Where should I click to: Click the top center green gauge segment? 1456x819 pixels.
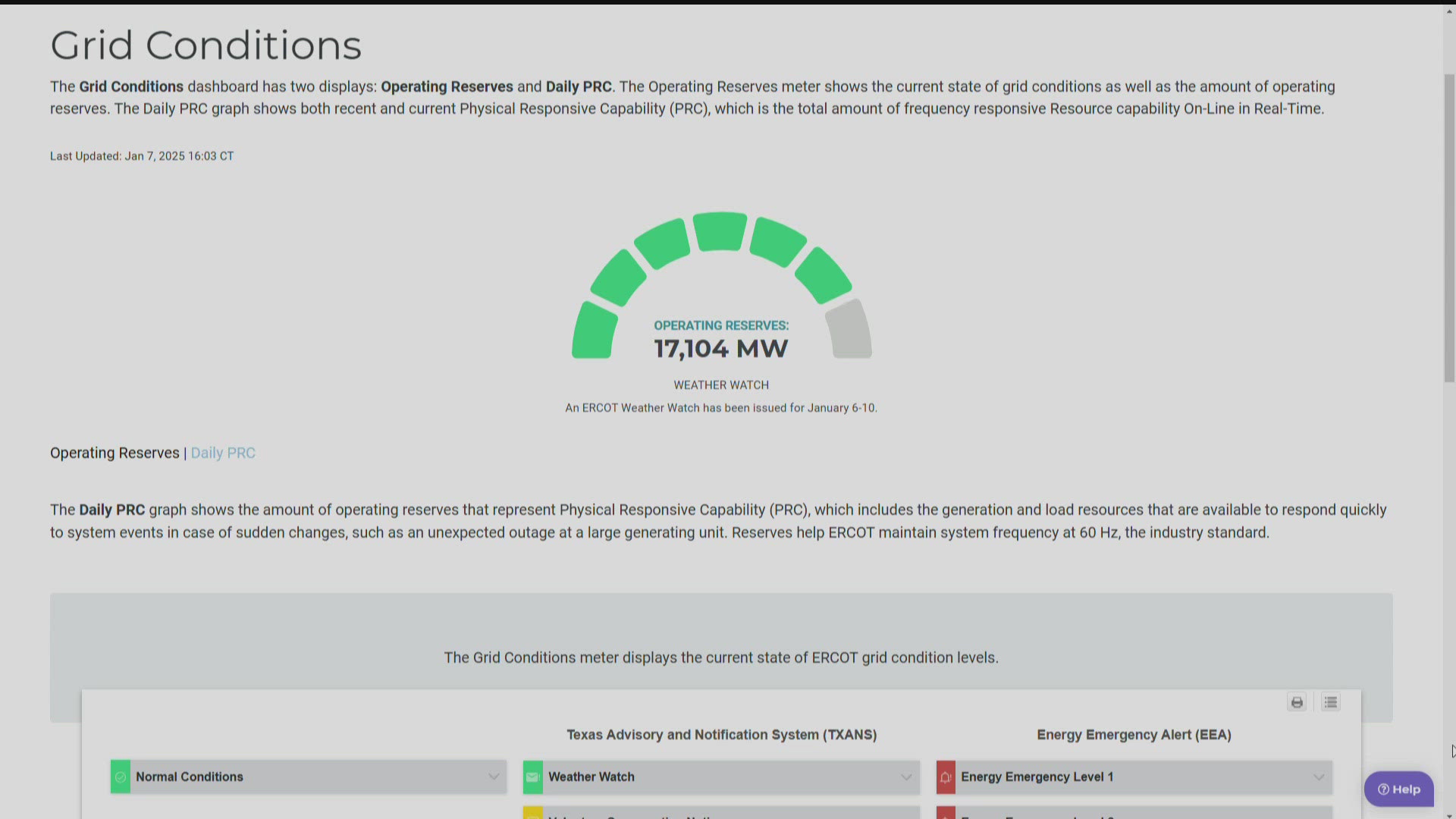[x=720, y=231]
